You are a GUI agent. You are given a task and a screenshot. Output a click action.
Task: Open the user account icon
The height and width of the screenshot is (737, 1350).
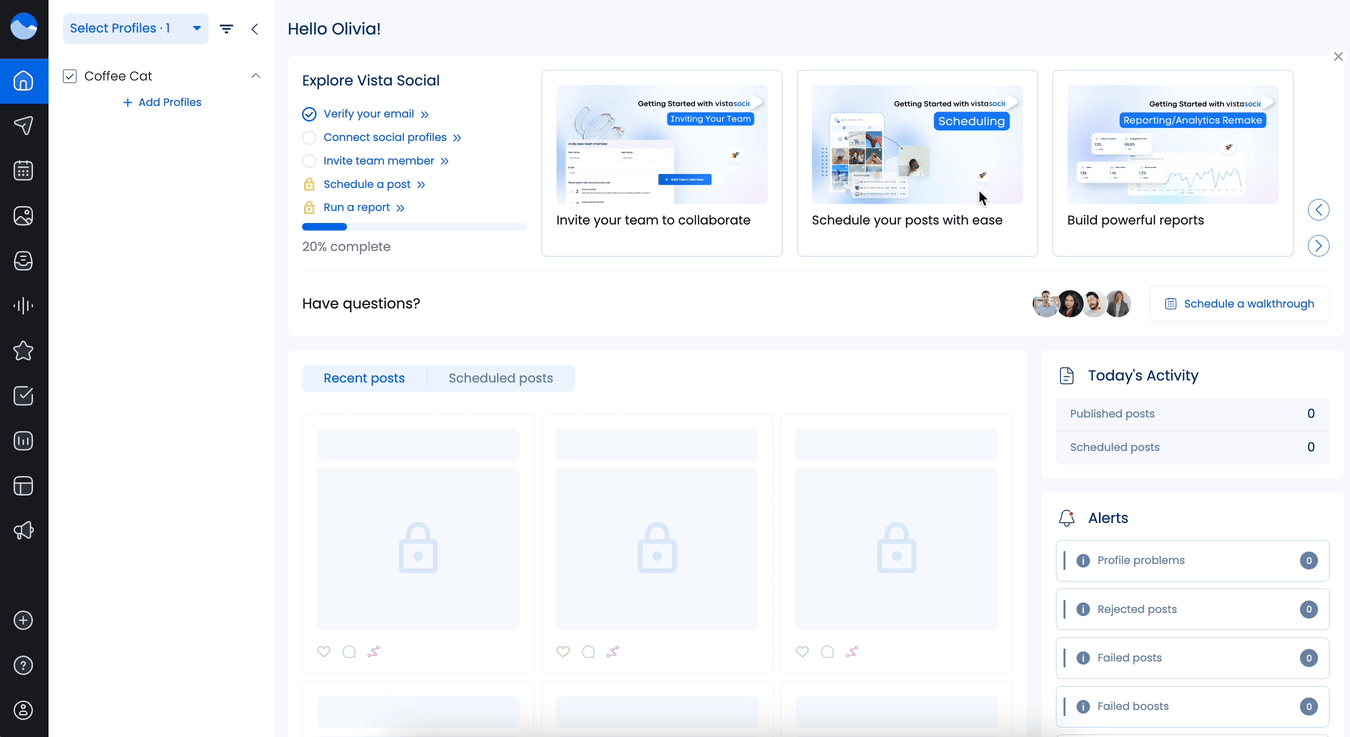24,711
